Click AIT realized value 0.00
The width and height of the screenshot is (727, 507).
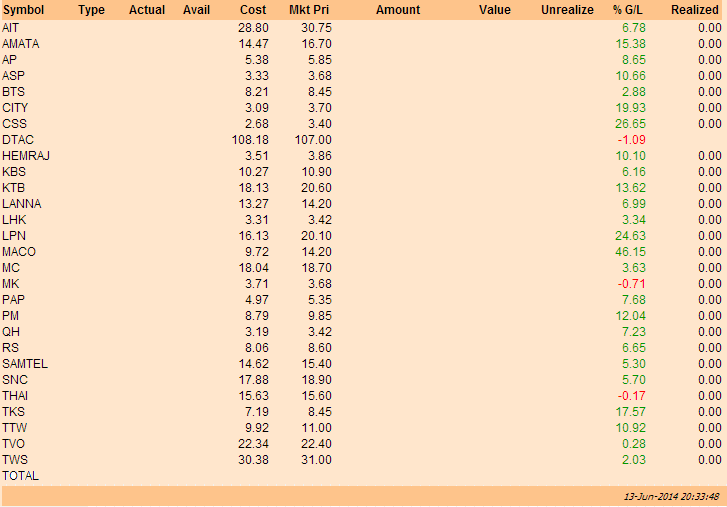710,28
